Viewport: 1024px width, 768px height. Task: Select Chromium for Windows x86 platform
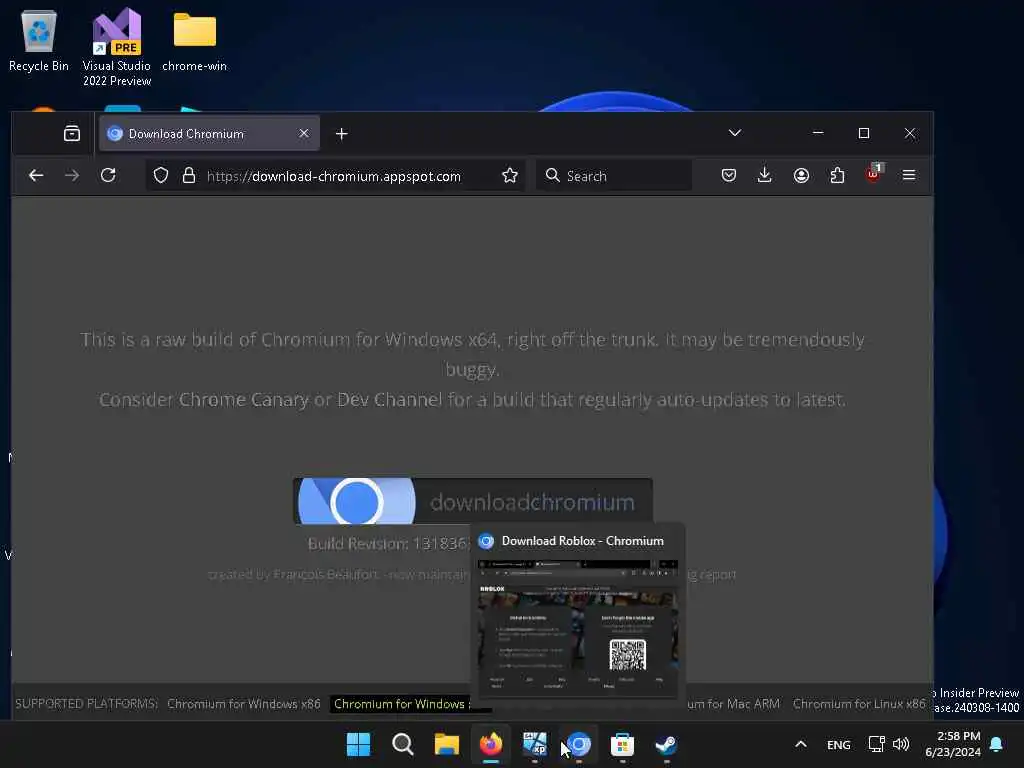[x=244, y=704]
